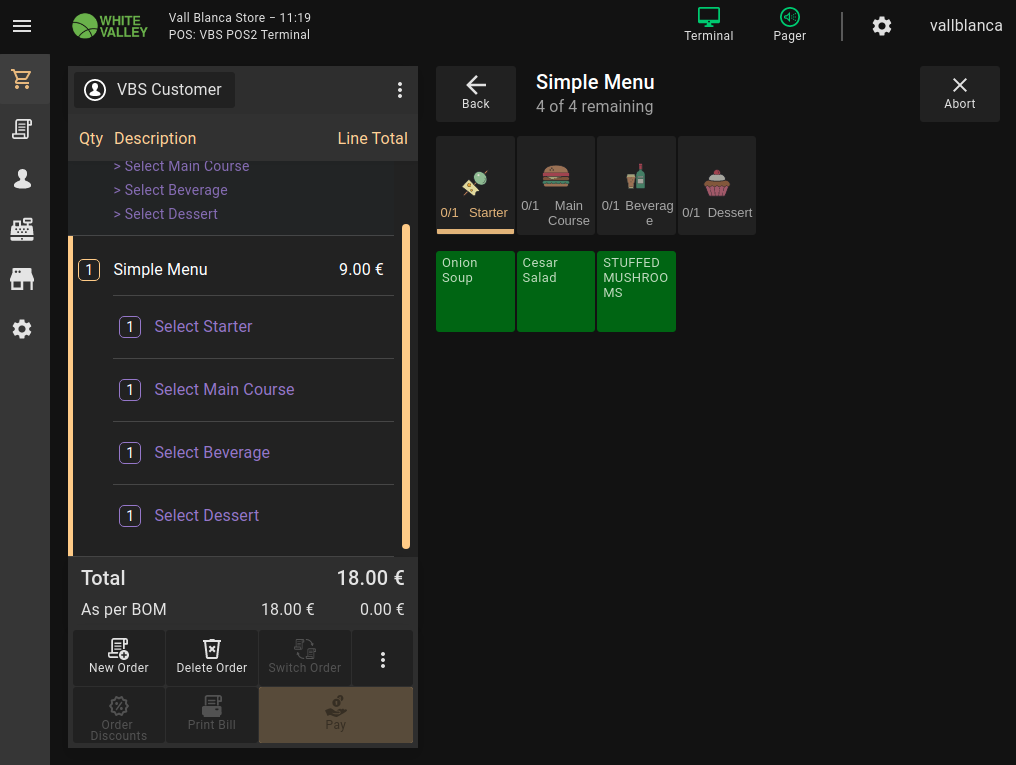Viewport: 1016px width, 765px height.
Task: Click the 4 of 4 remaining text
Action: point(594,106)
